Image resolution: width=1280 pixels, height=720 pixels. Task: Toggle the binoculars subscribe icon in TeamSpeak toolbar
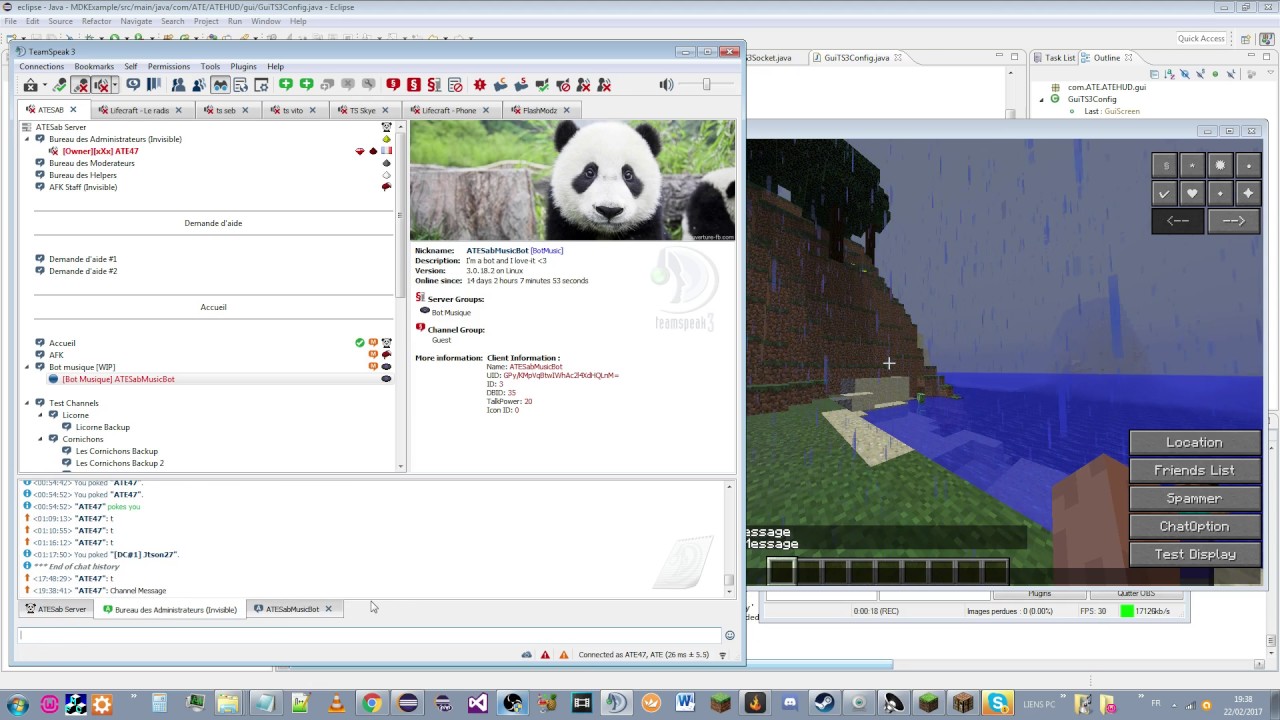point(220,85)
